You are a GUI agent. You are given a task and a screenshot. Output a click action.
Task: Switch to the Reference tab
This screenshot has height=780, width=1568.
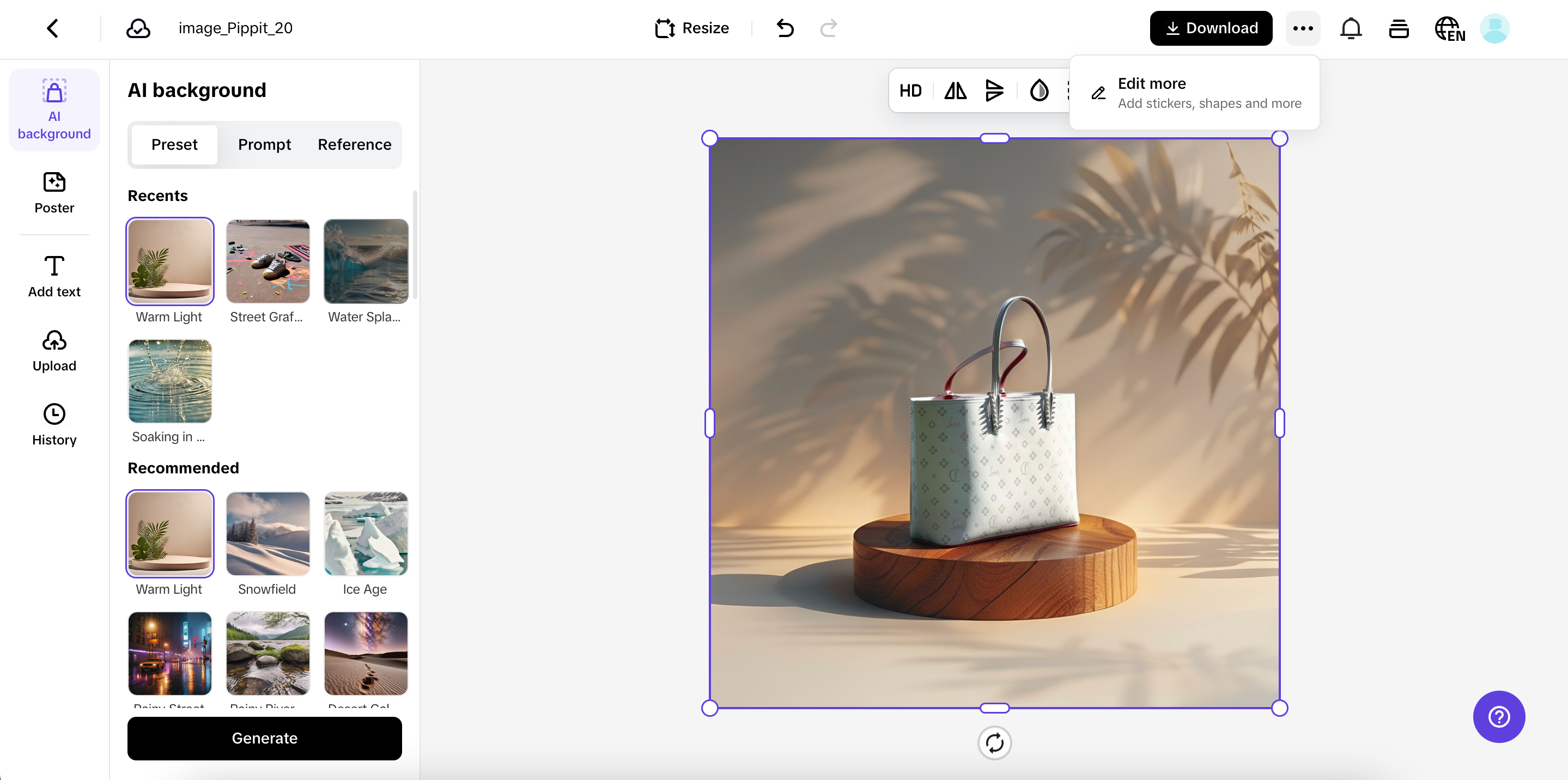[x=354, y=144]
